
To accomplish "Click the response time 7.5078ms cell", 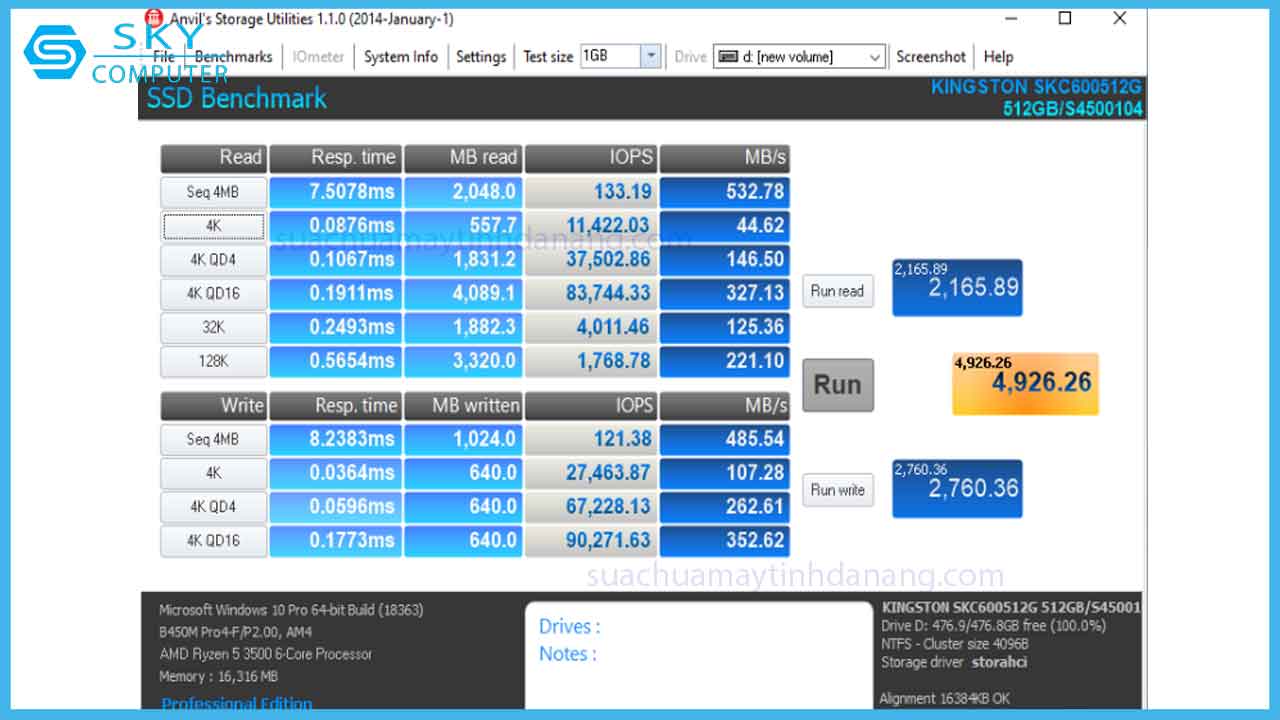I will coord(335,191).
